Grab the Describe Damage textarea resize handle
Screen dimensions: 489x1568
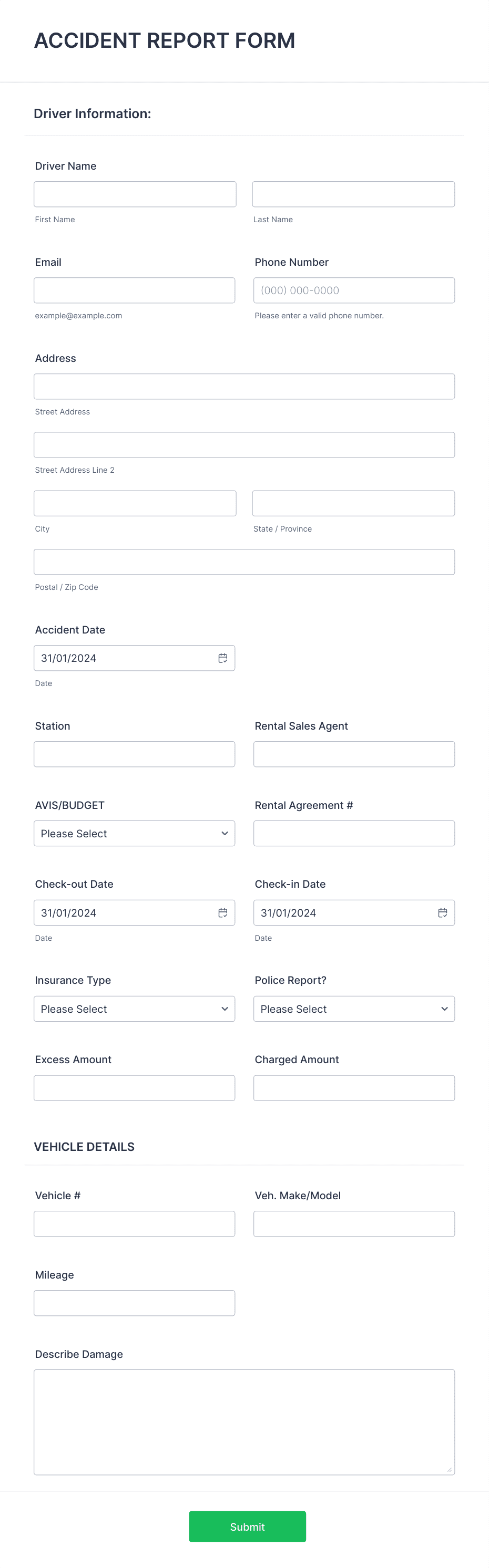click(450, 1469)
